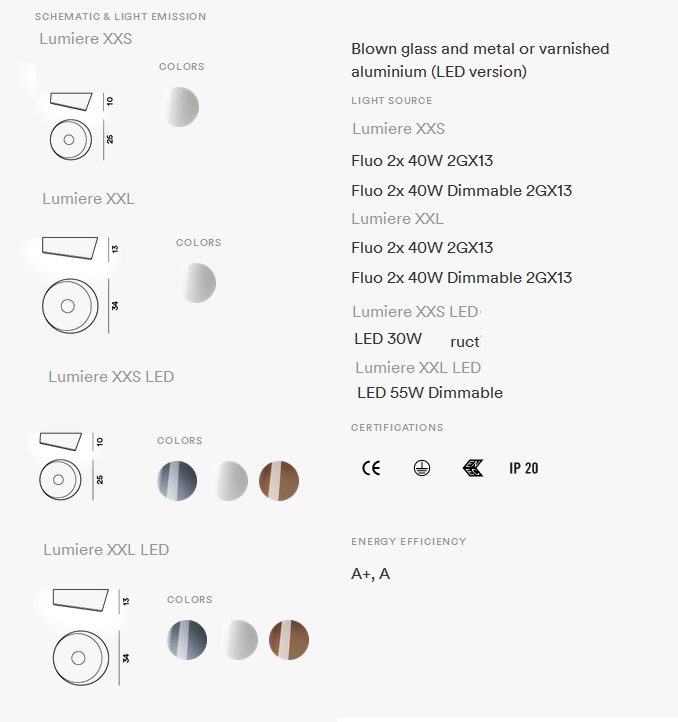Image resolution: width=678 pixels, height=722 pixels.
Task: Select the white color swatch for Lumiere XXS
Action: 180,107
